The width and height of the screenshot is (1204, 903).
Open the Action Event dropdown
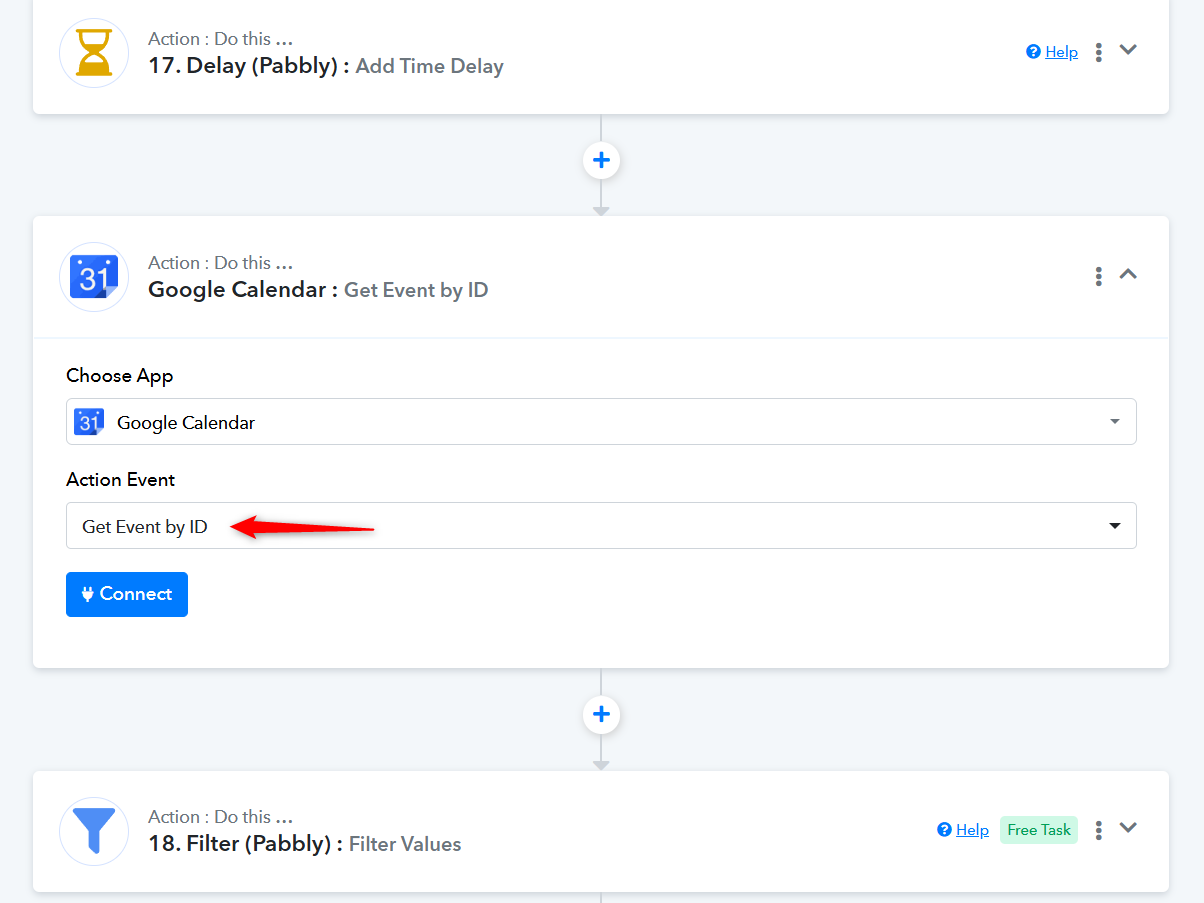pyautogui.click(x=601, y=526)
